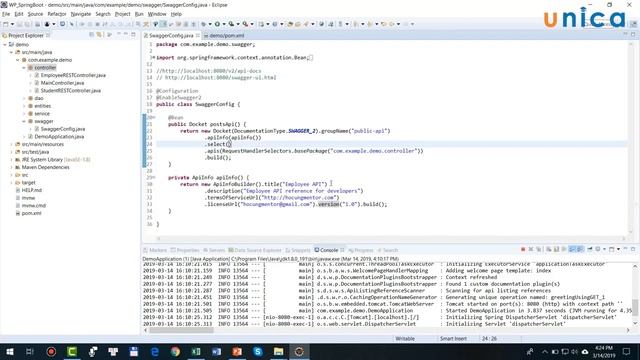Click the New file toolbar icon
Screen dimensions: 640x360
point(6,24)
